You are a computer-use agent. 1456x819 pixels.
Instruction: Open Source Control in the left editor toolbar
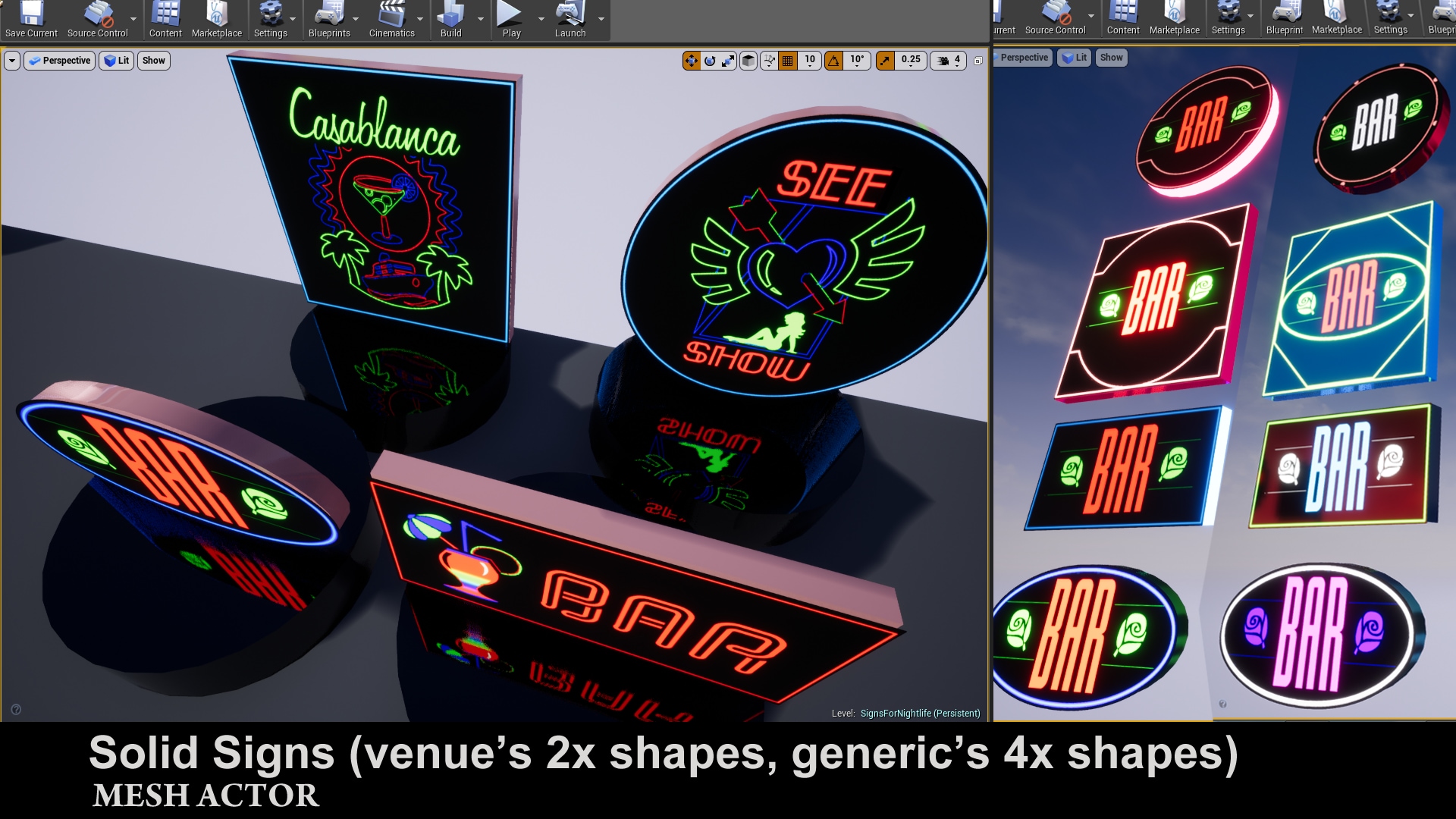pyautogui.click(x=98, y=20)
